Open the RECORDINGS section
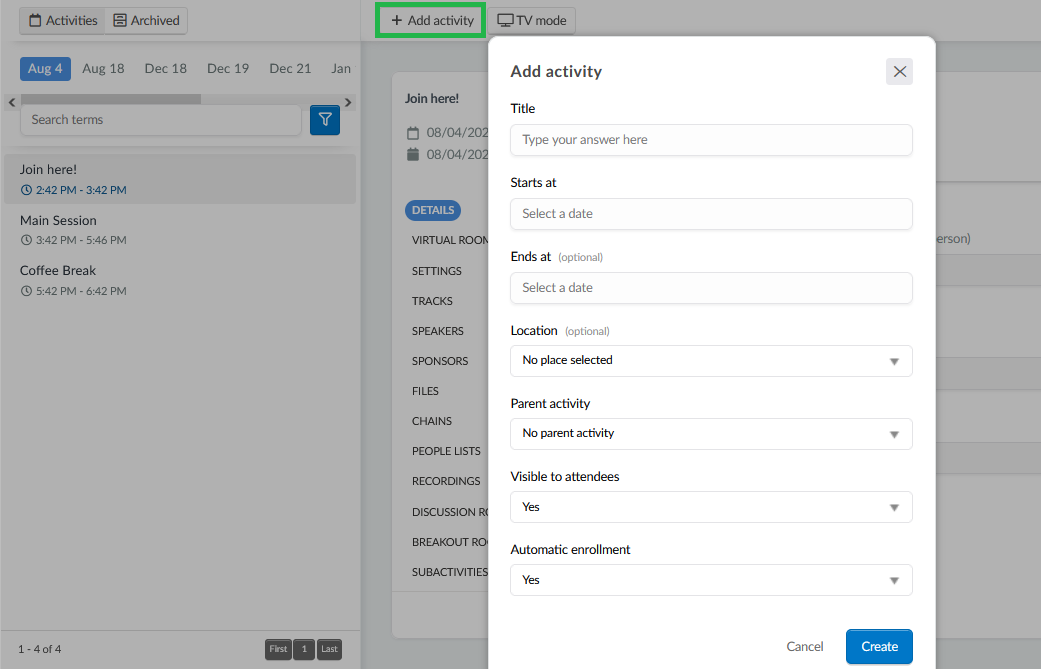 (446, 481)
